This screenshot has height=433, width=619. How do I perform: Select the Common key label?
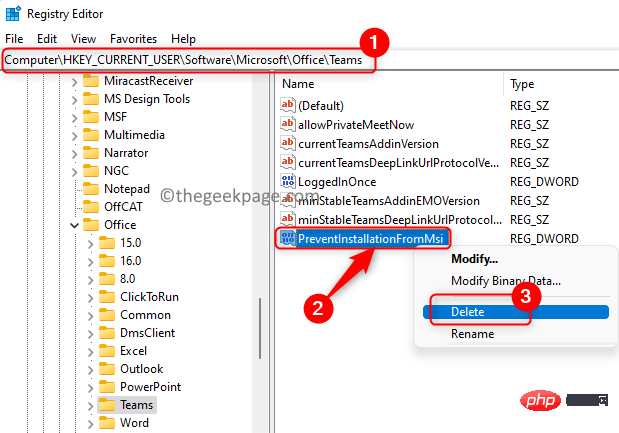pyautogui.click(x=145, y=315)
